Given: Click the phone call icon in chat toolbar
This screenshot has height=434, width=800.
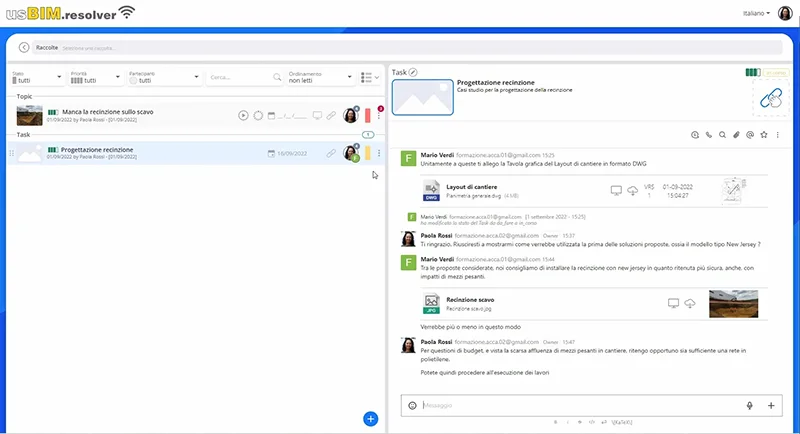Looking at the screenshot, I should [709, 135].
